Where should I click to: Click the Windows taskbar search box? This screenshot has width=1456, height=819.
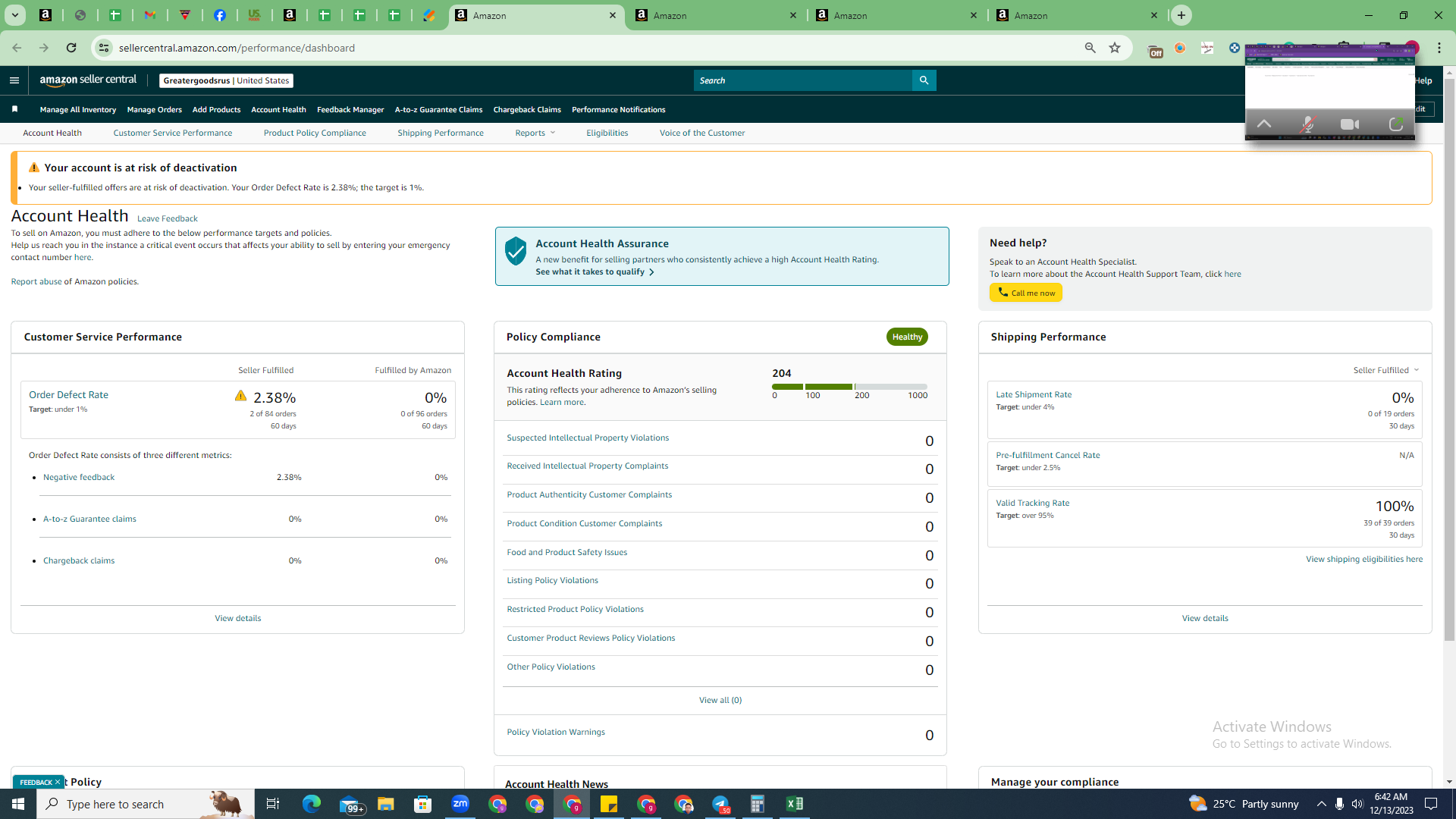[x=146, y=804]
